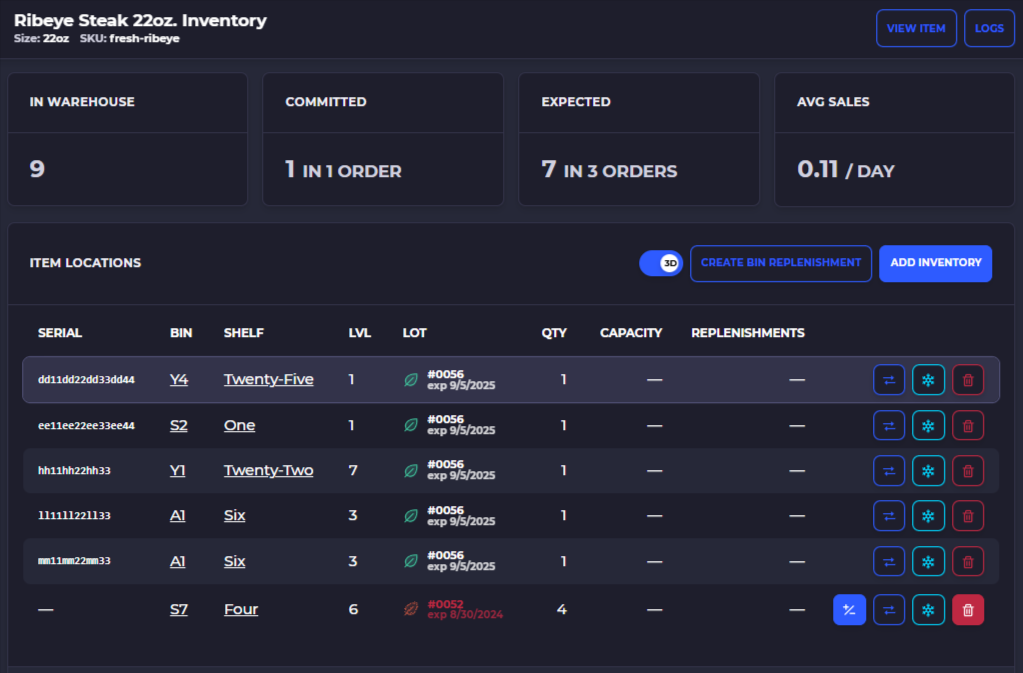Click transfer icon for serial dd11dd22dd33dd44
This screenshot has height=673, width=1023.
[x=889, y=380]
